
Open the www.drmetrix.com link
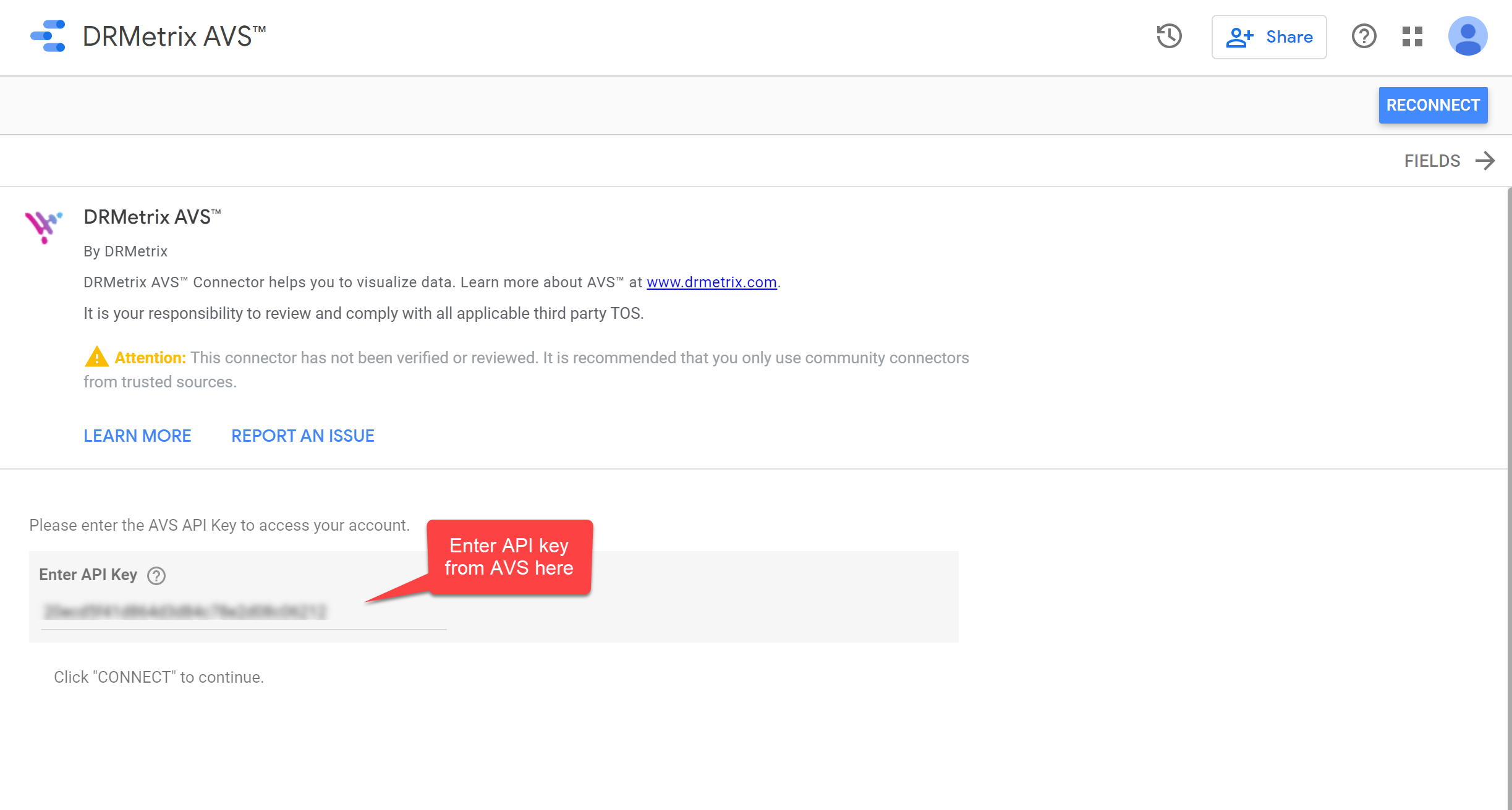[711, 282]
